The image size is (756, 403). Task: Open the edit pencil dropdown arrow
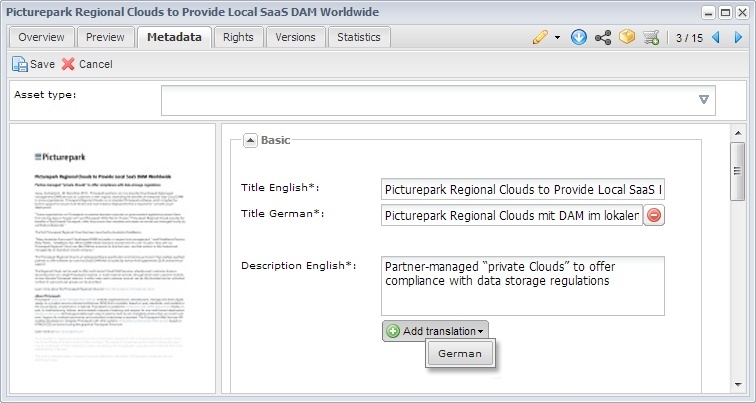[x=557, y=38]
